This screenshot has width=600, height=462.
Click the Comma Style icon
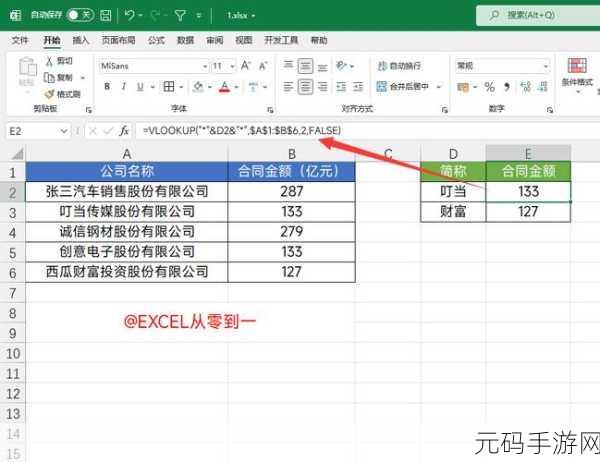[507, 87]
